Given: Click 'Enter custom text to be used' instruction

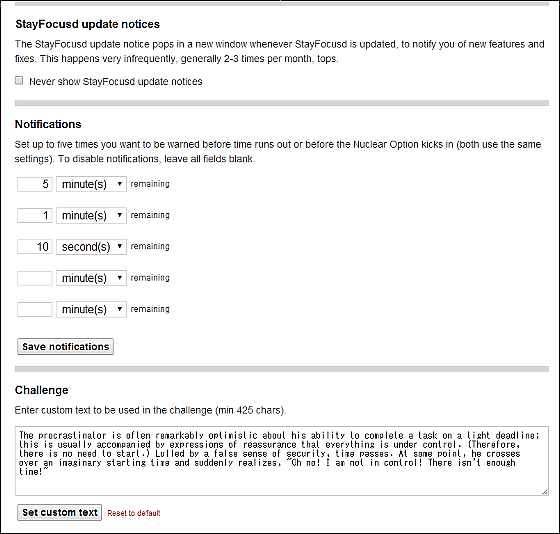Looking at the screenshot, I should point(150,410).
